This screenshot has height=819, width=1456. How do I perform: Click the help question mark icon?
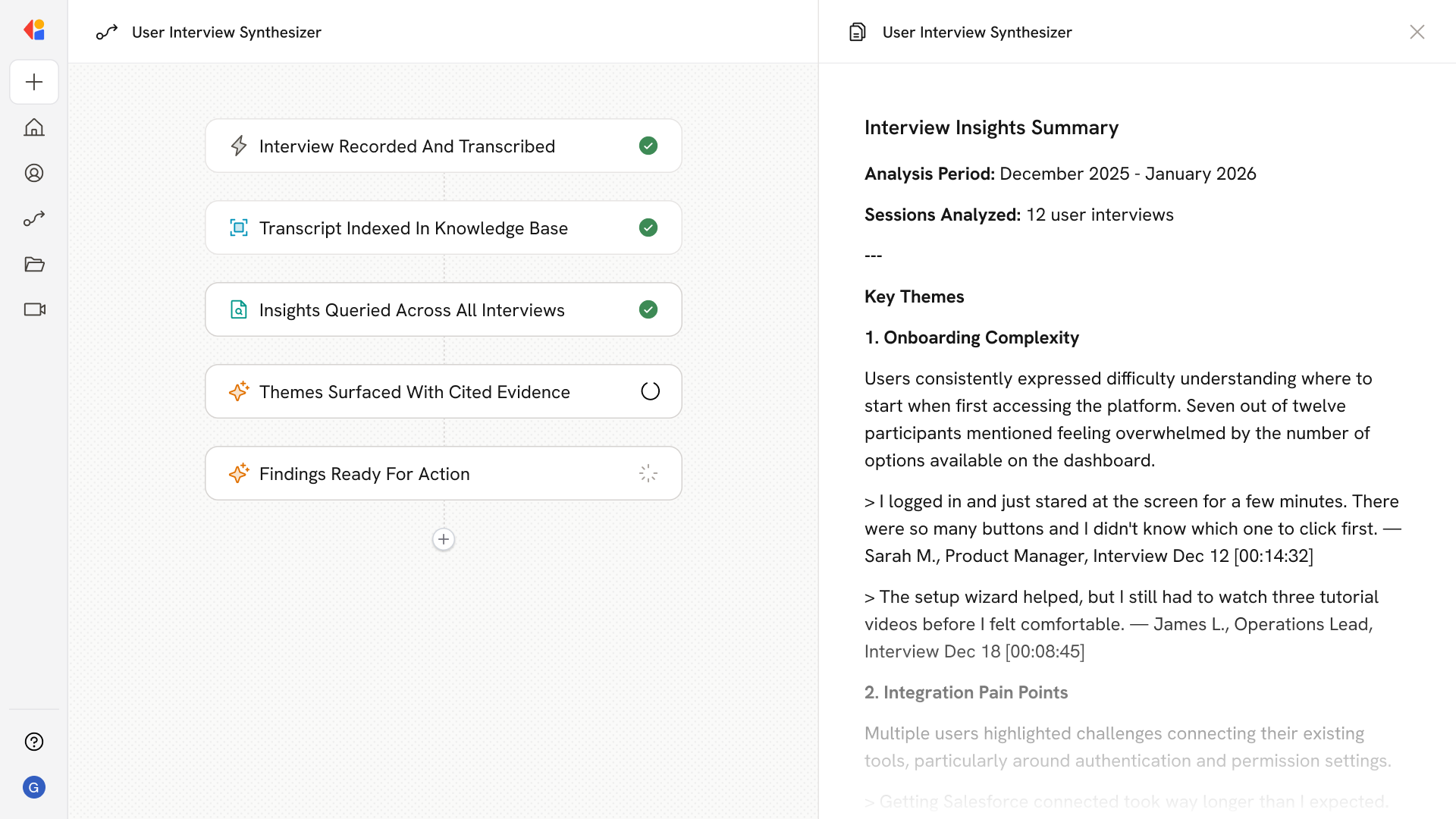[33, 742]
